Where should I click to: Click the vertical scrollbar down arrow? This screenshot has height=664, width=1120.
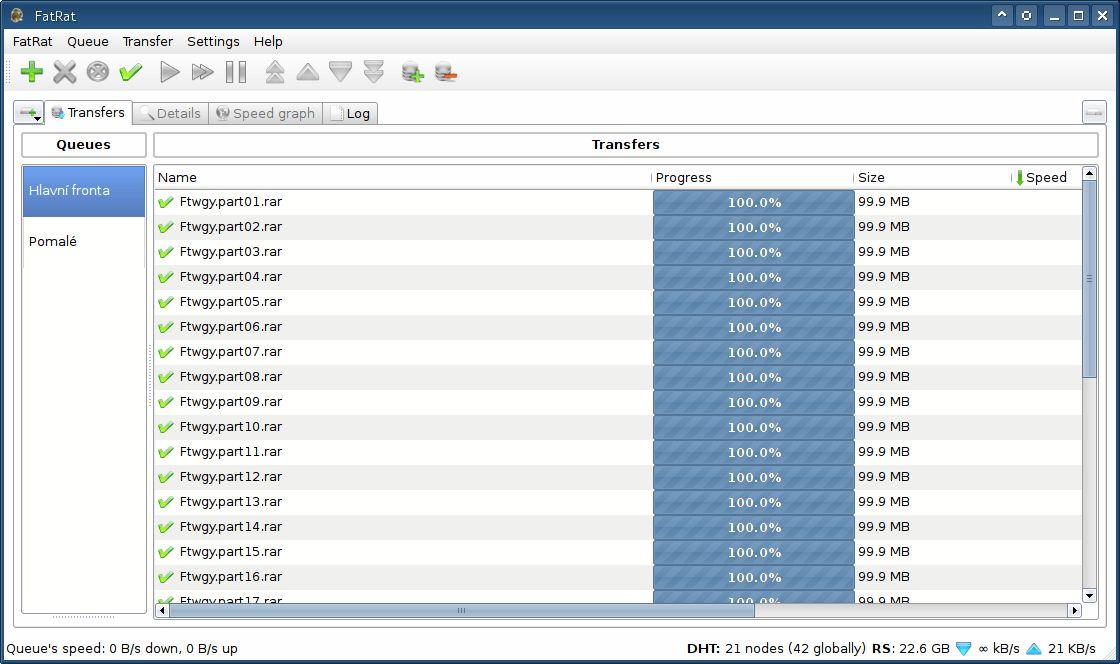click(1089, 595)
